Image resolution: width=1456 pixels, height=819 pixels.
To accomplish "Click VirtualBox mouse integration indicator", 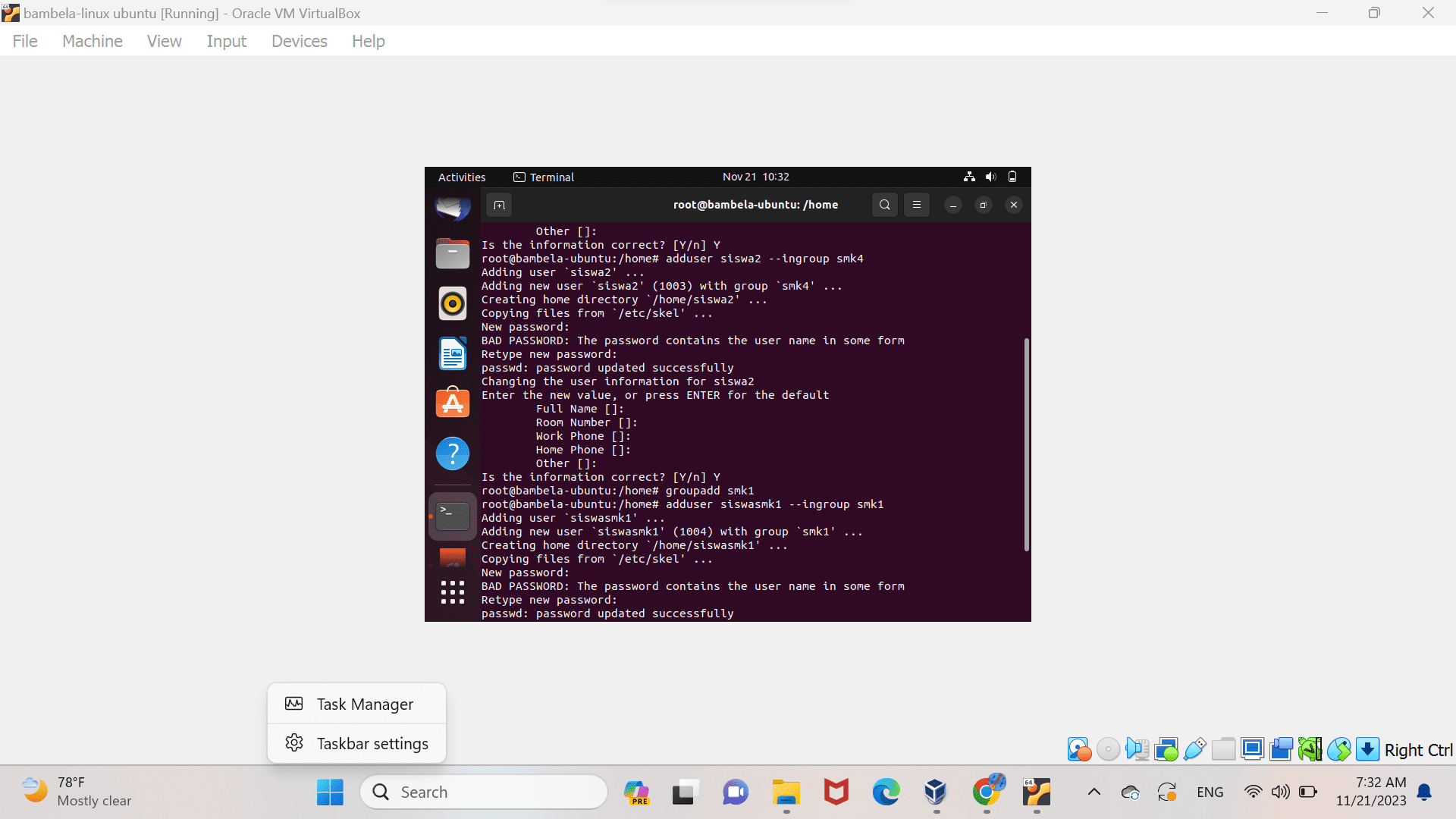I will [x=1338, y=749].
